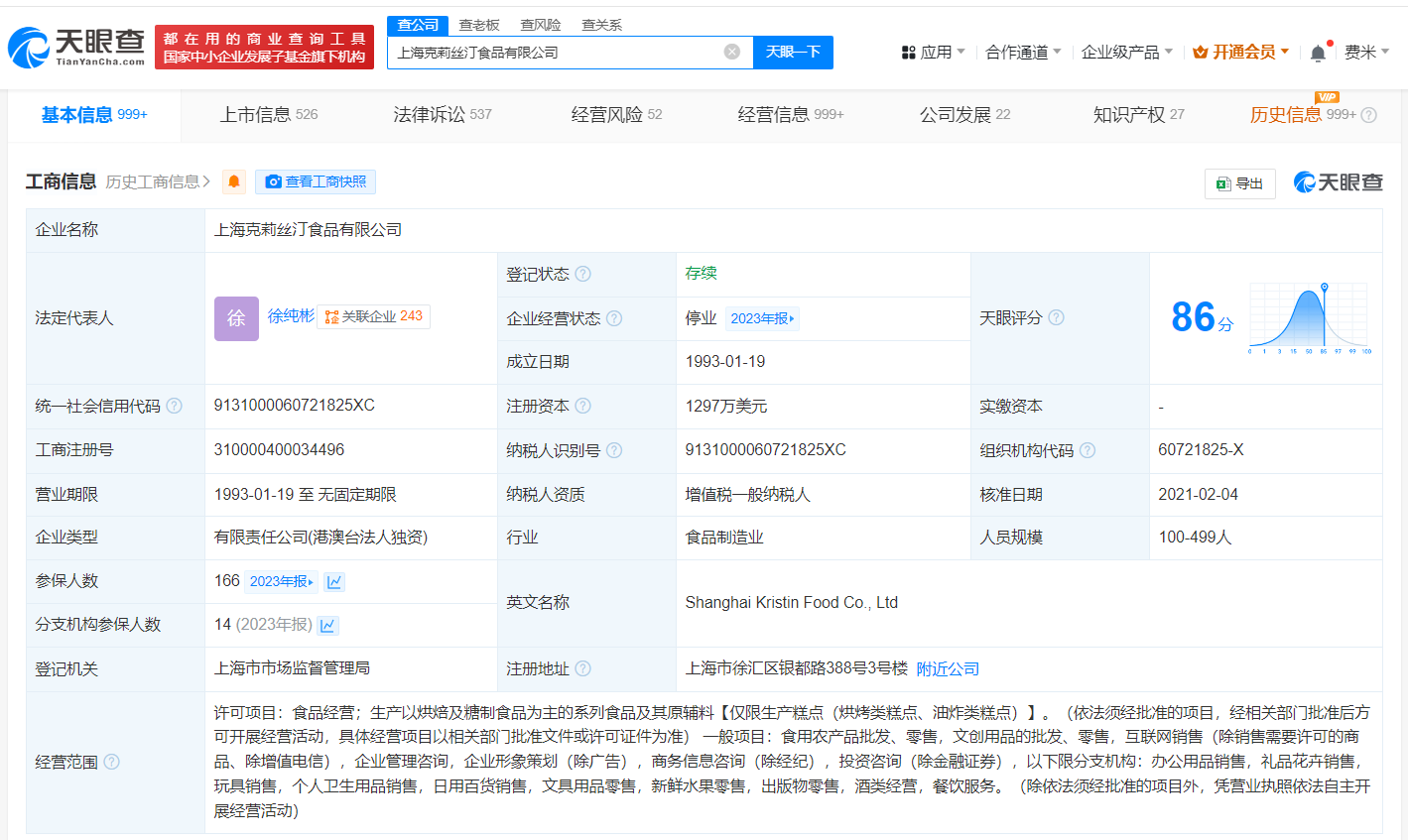
Task: Click help icon beside 统一社会信用代码
Action: point(175,406)
